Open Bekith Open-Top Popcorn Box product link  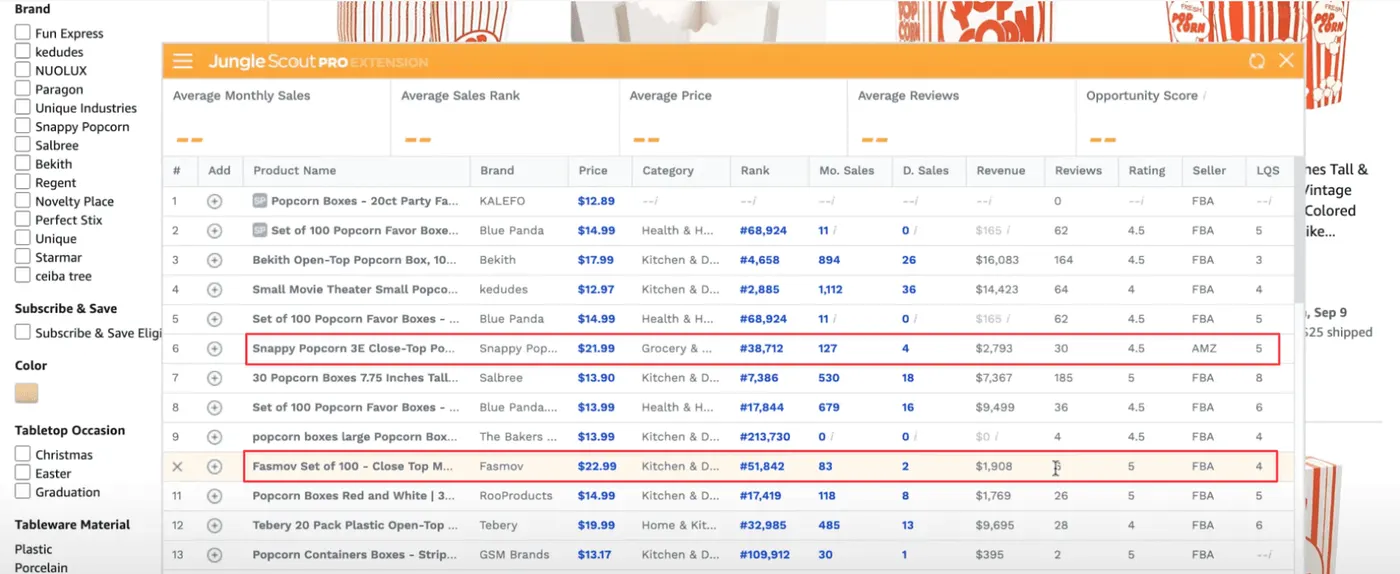355,260
